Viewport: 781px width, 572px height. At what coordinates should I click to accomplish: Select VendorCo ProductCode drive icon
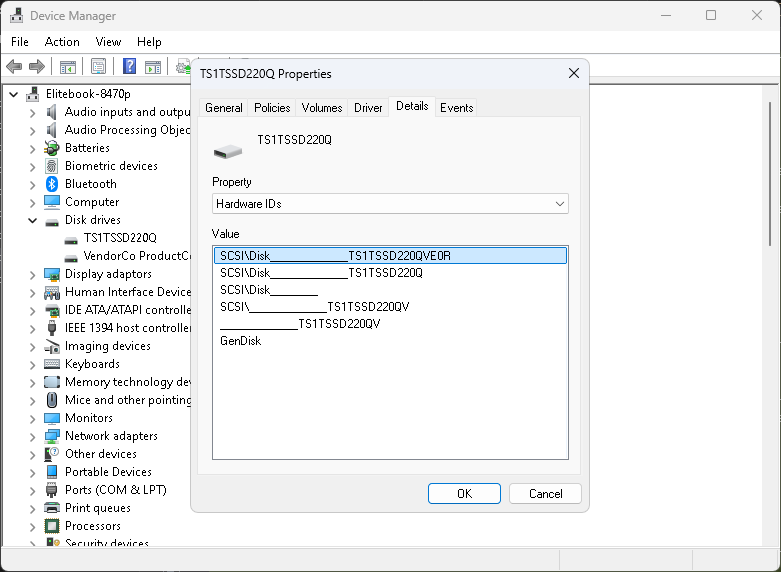pyautogui.click(x=71, y=257)
